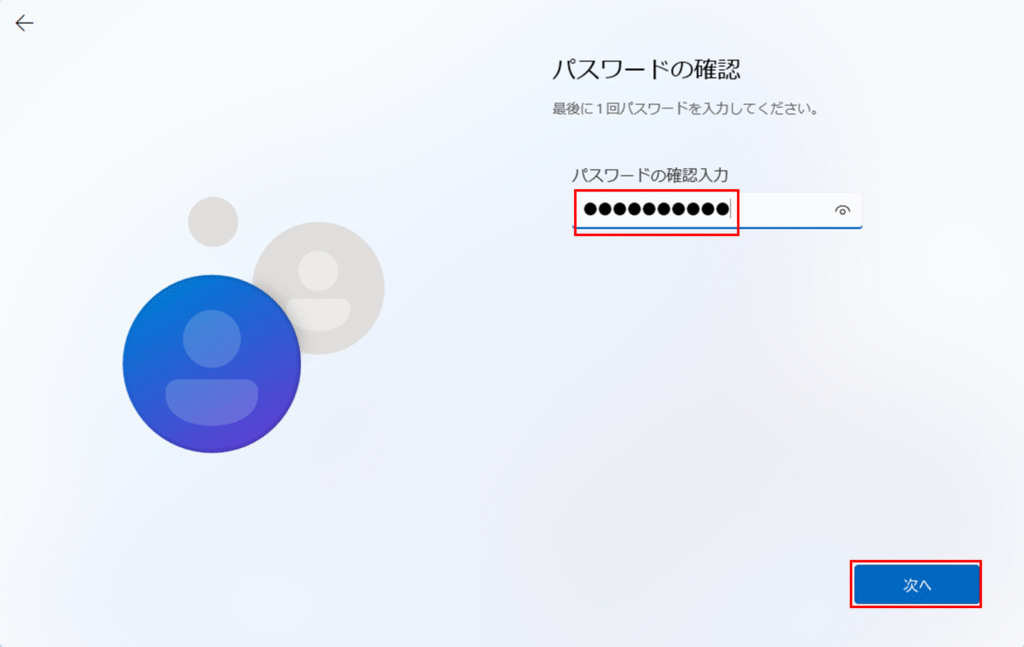Click the パスワードの確認 heading

pyautogui.click(x=647, y=69)
